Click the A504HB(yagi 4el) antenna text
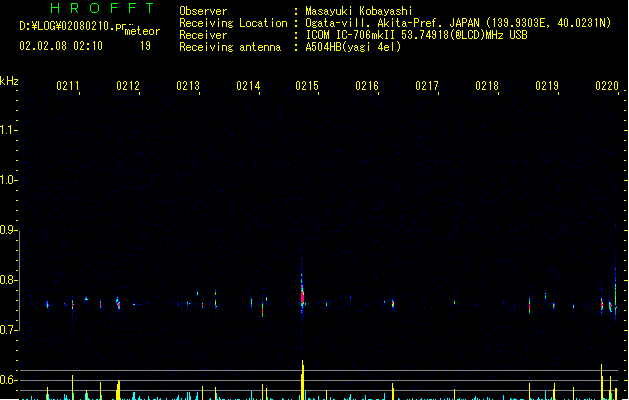 point(353,47)
